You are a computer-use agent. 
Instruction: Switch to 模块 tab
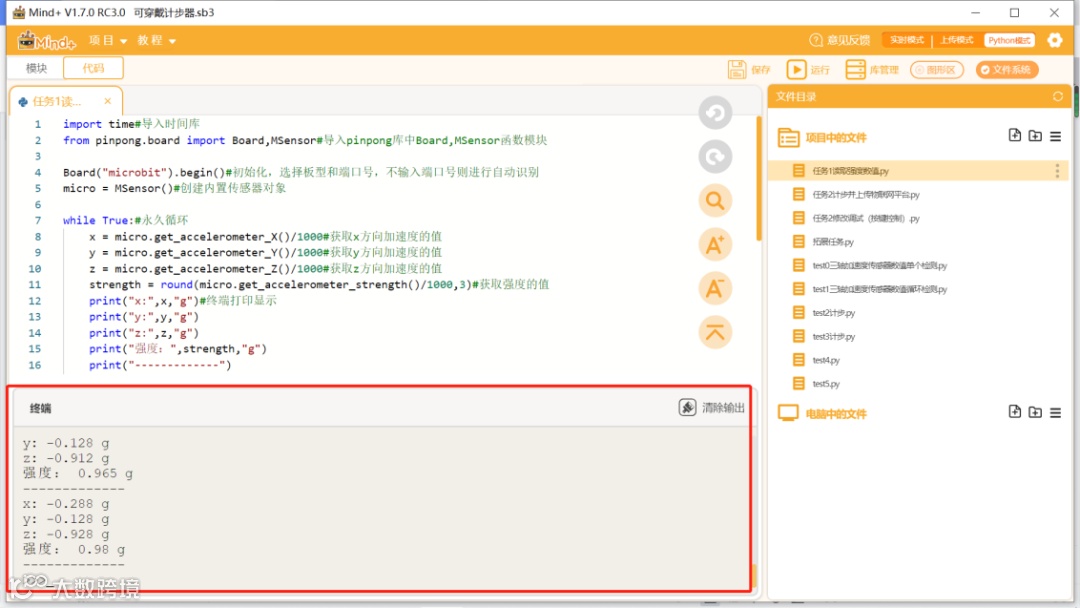coord(37,68)
